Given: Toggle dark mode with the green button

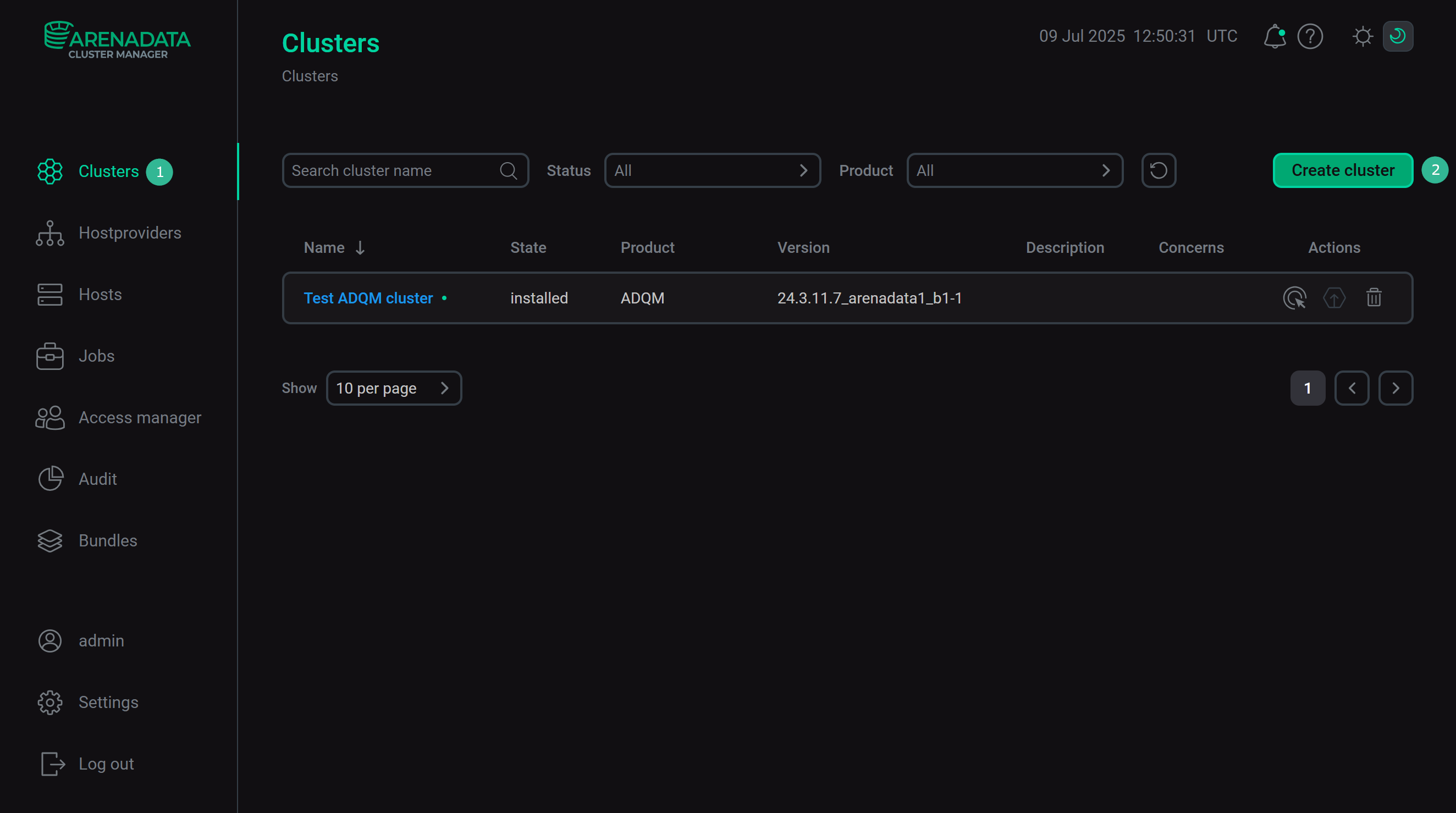Looking at the screenshot, I should (1398, 36).
